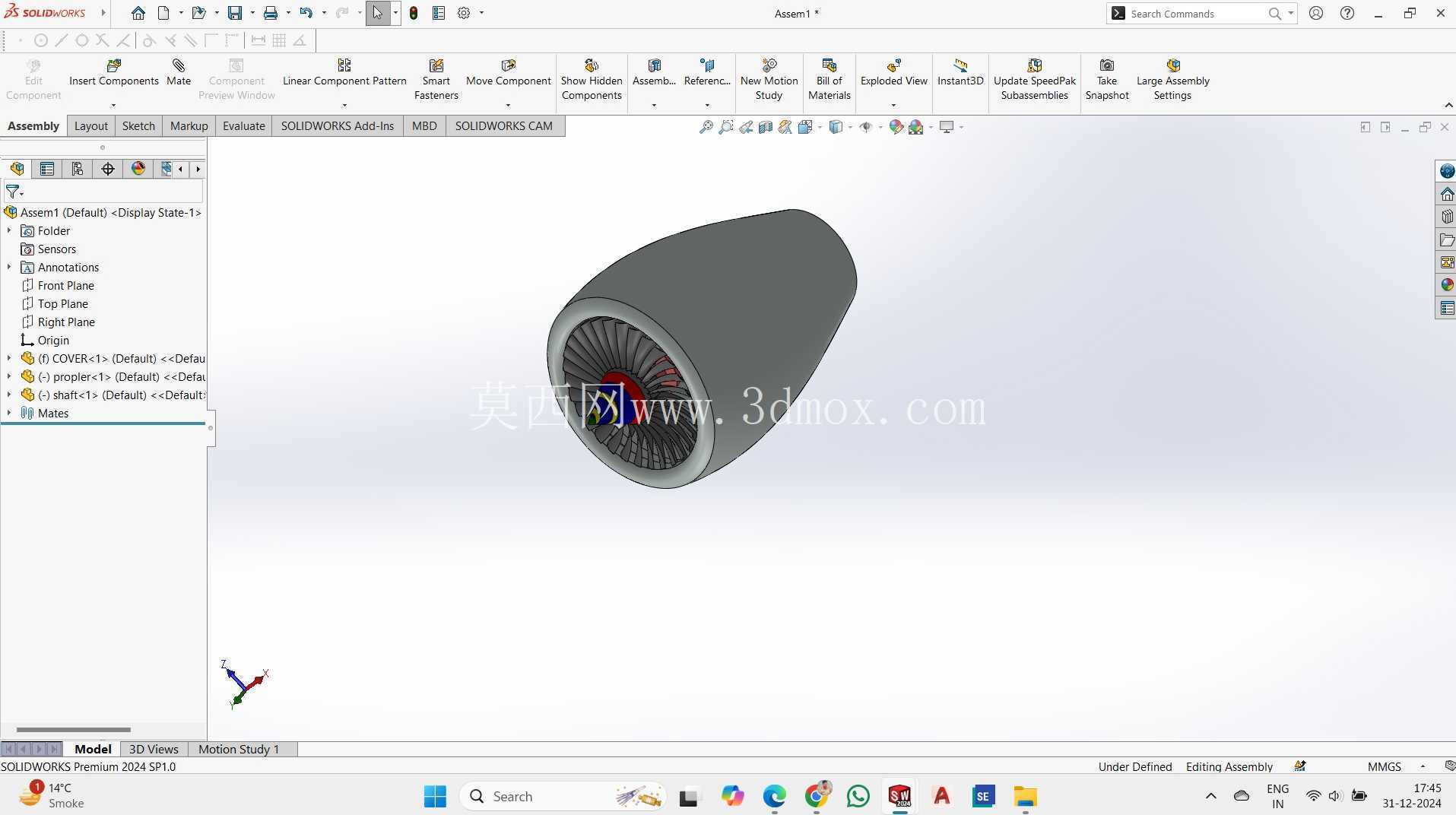Select the Mate tool
The height and width of the screenshot is (815, 1456).
tap(179, 74)
